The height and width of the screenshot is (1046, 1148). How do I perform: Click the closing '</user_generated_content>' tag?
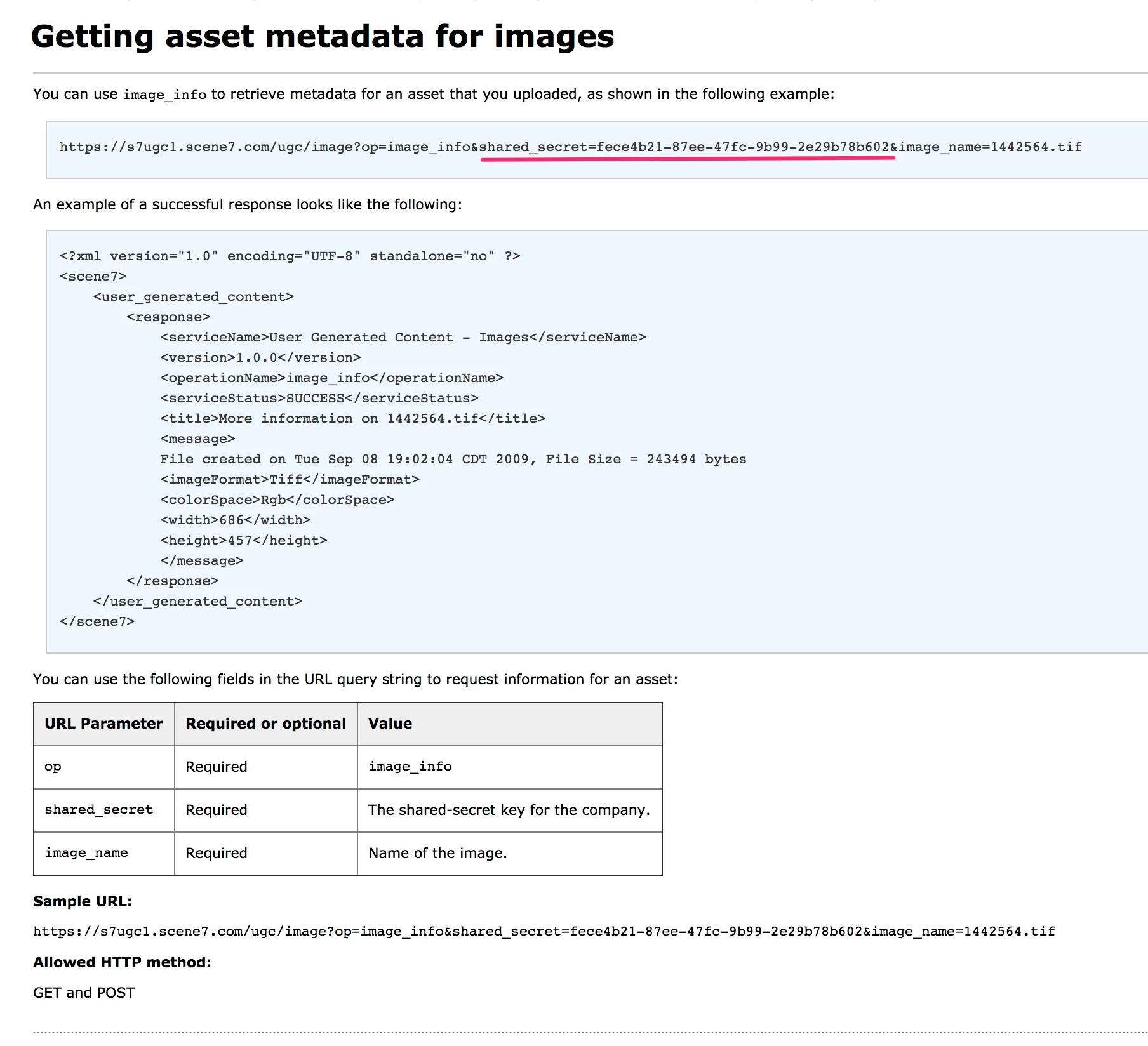pyautogui.click(x=197, y=601)
